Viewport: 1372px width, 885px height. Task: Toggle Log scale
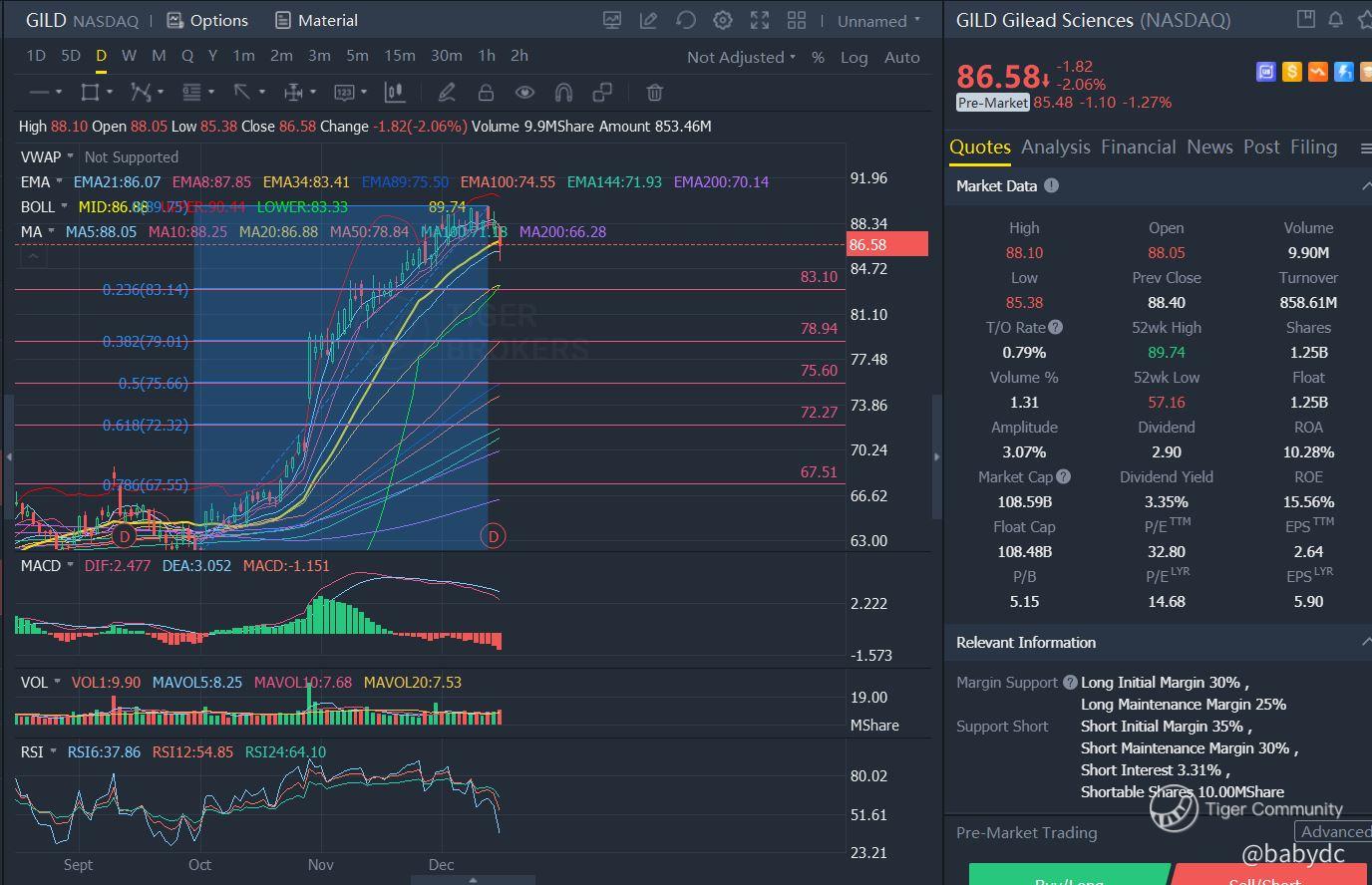click(x=854, y=57)
